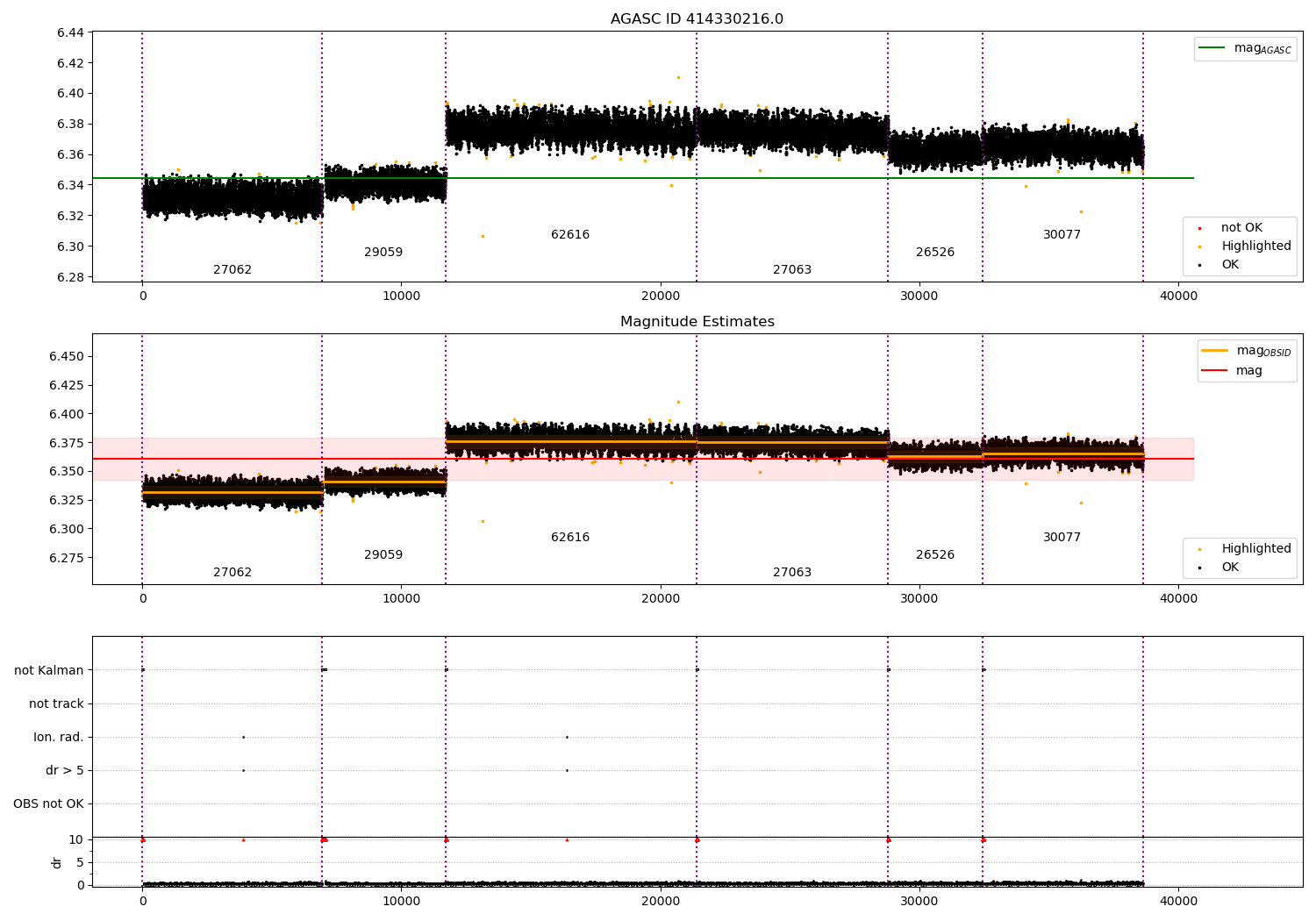This screenshot has width=1316, height=921.
Task: Click y-axis tick '6.425'
Action: coord(67,386)
